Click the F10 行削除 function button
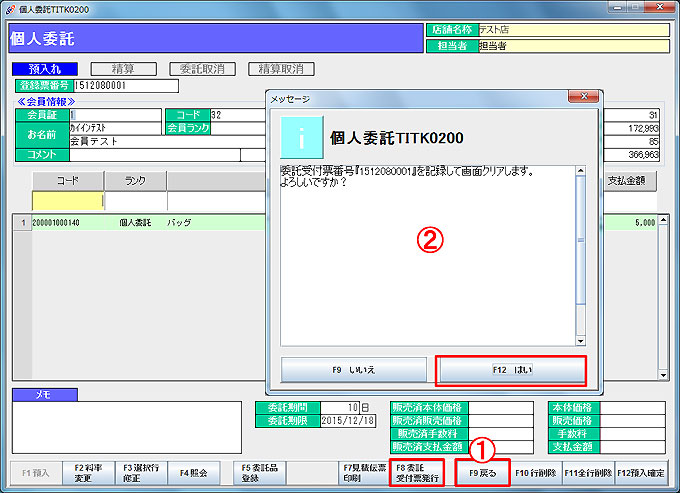 click(x=536, y=473)
